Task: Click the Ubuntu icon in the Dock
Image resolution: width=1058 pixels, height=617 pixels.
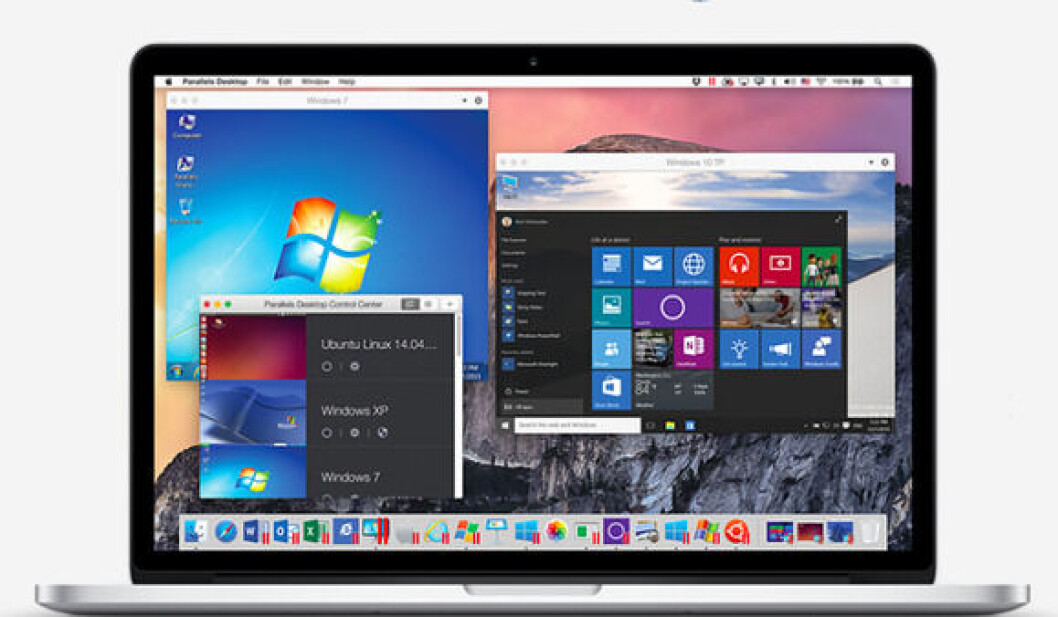Action: pos(735,532)
